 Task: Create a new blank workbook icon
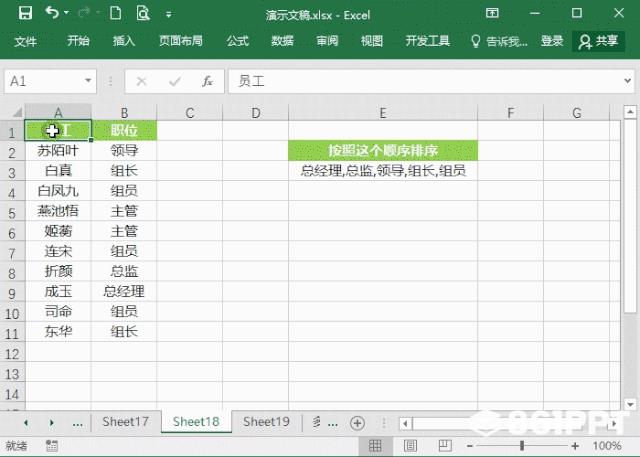116,13
